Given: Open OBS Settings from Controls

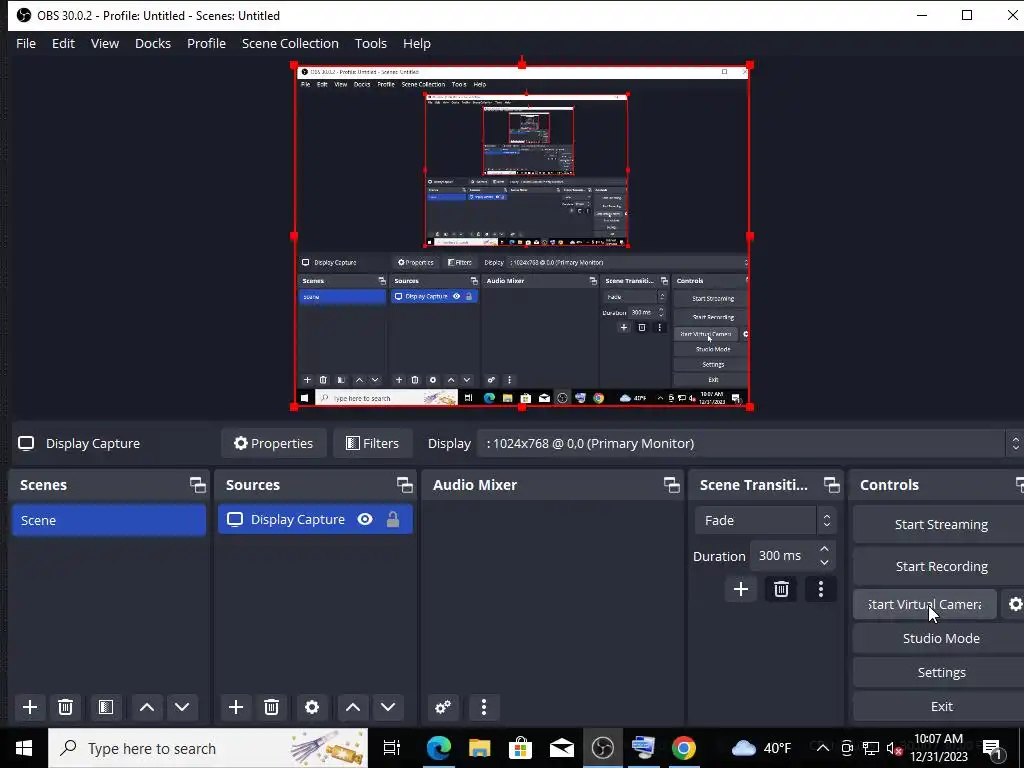Looking at the screenshot, I should (x=940, y=672).
